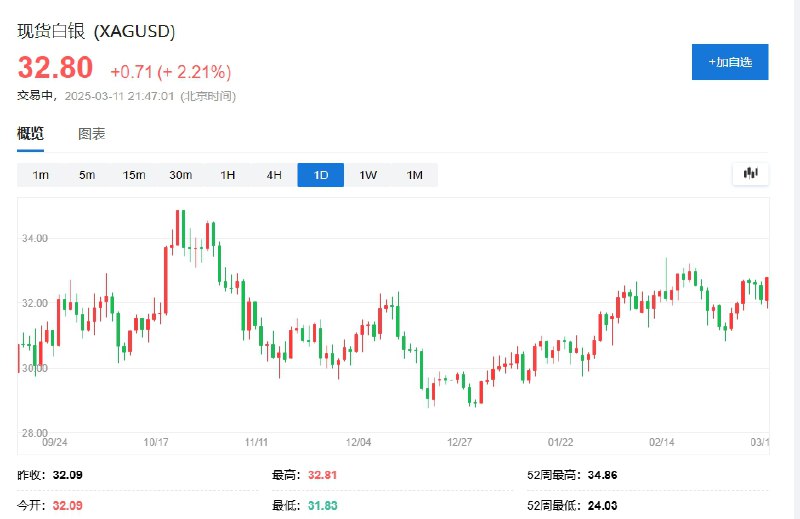The height and width of the screenshot is (519, 800).
Task: Click the 12/27 date axis label
Action: [x=459, y=442]
